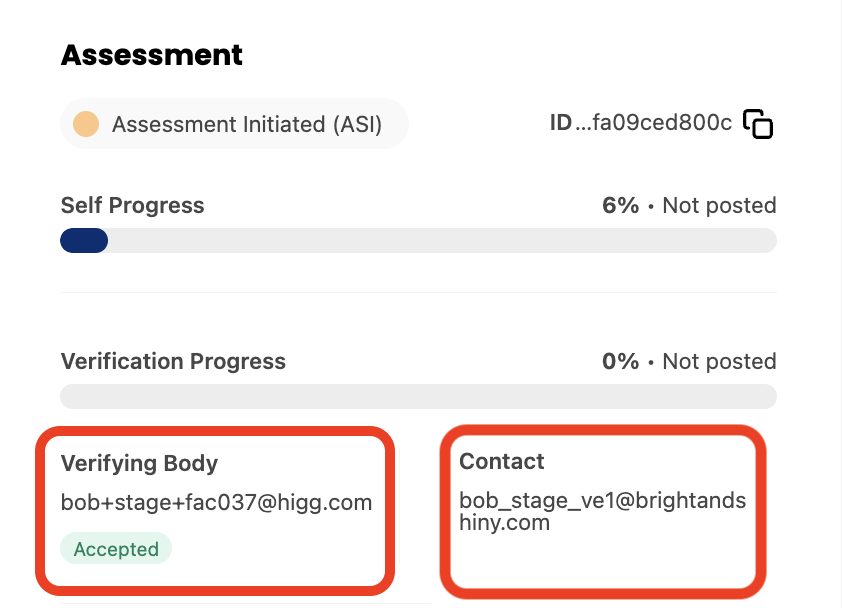Open the bob_stage_ve1@brightandshiny.com contact email
The image size is (842, 608).
click(603, 511)
